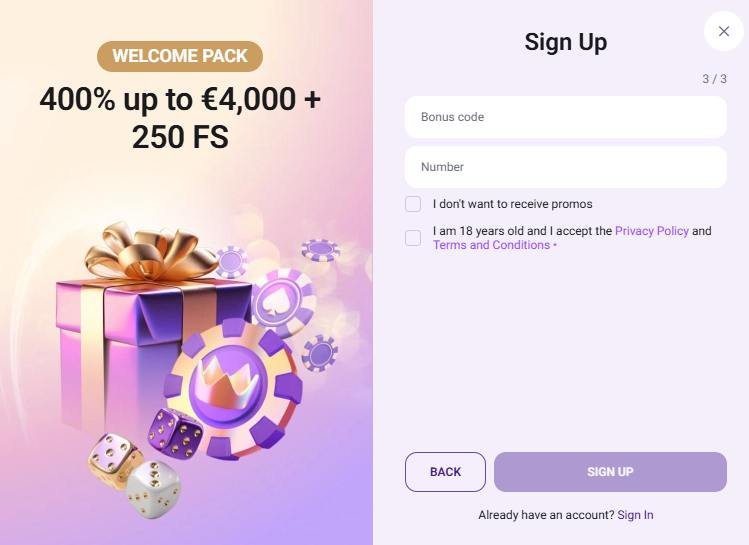Click the WELCOME PACK badge
The height and width of the screenshot is (545, 749).
pyautogui.click(x=180, y=56)
